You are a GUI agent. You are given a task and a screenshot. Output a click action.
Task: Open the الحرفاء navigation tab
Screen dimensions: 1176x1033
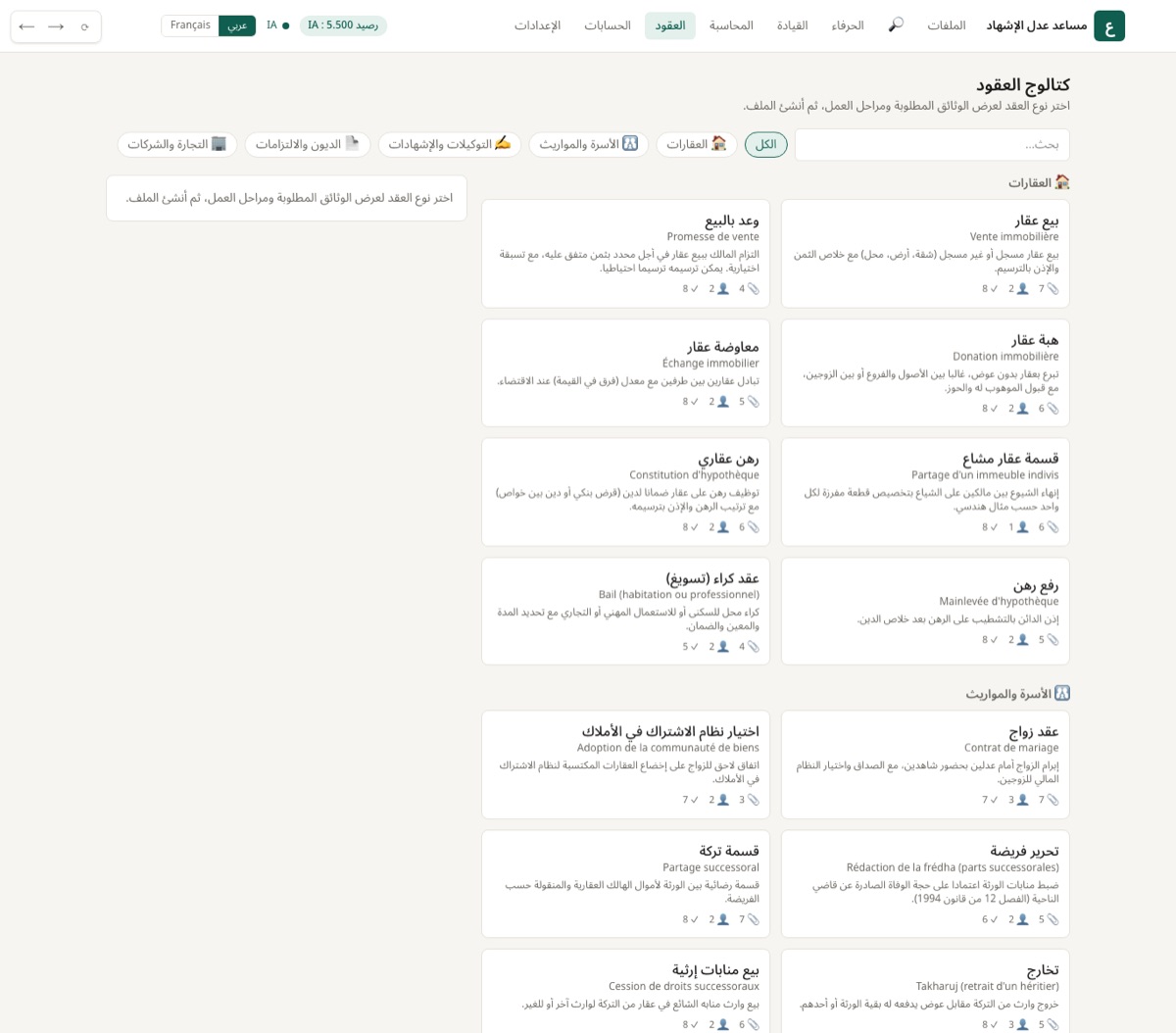pyautogui.click(x=848, y=25)
